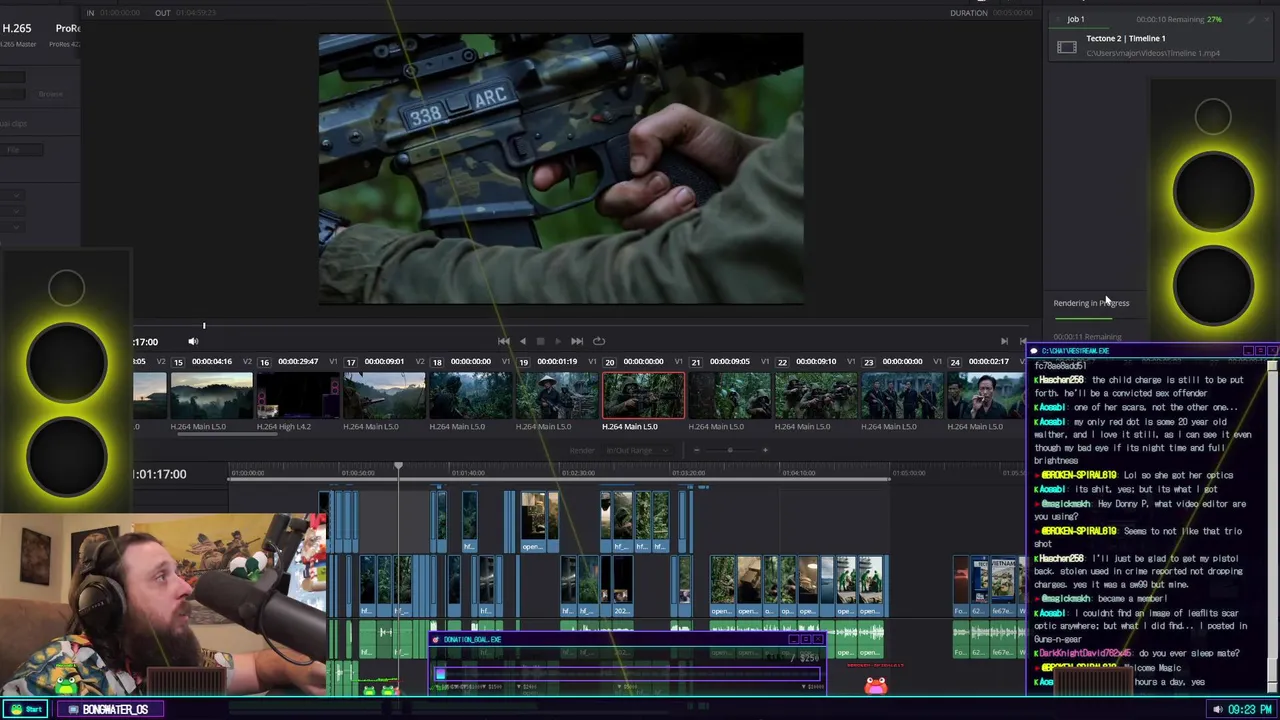Jump to first frame in viewer transport
1280x720 pixels.
(x=503, y=341)
